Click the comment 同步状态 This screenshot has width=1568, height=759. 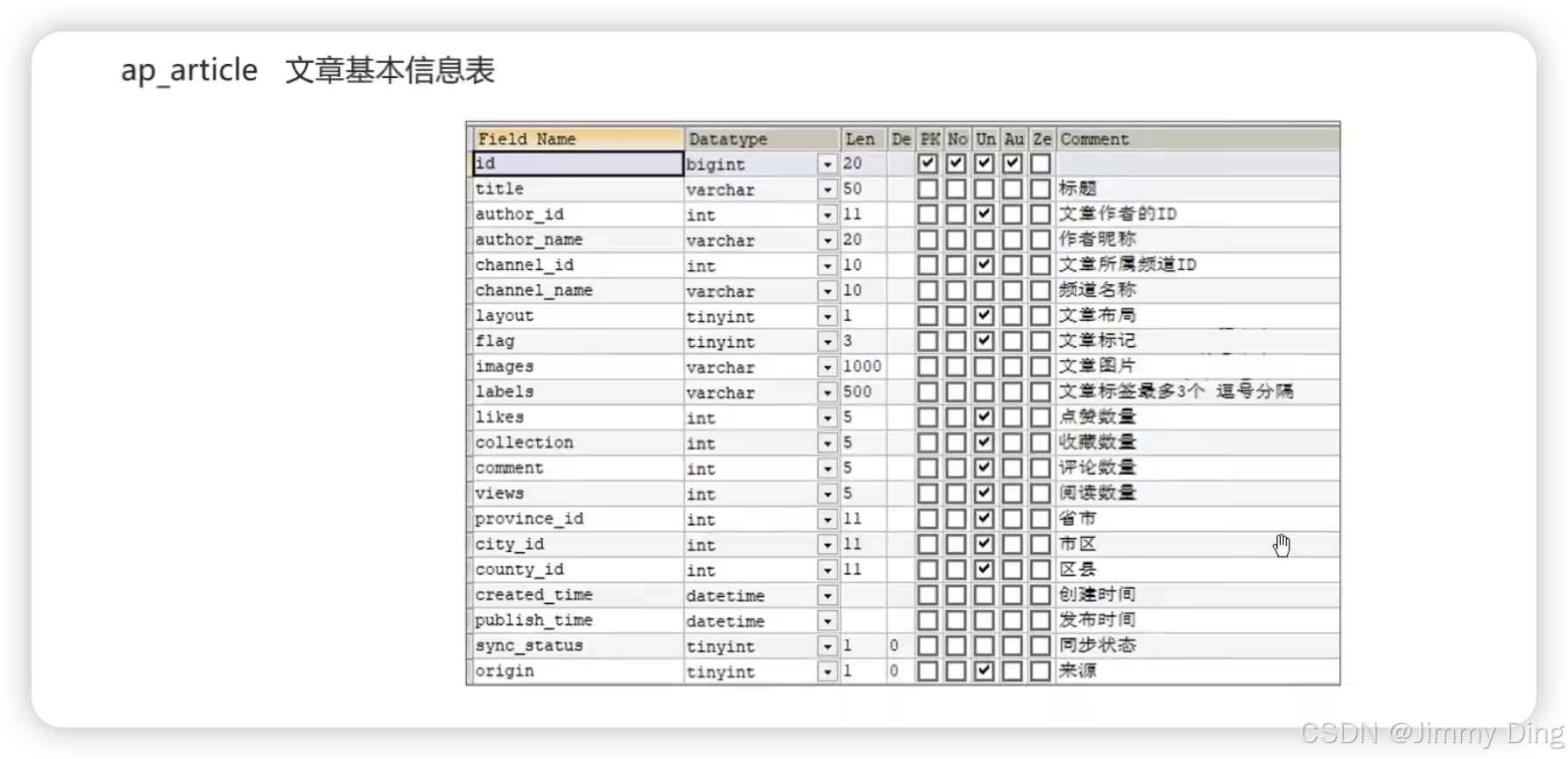[1098, 646]
